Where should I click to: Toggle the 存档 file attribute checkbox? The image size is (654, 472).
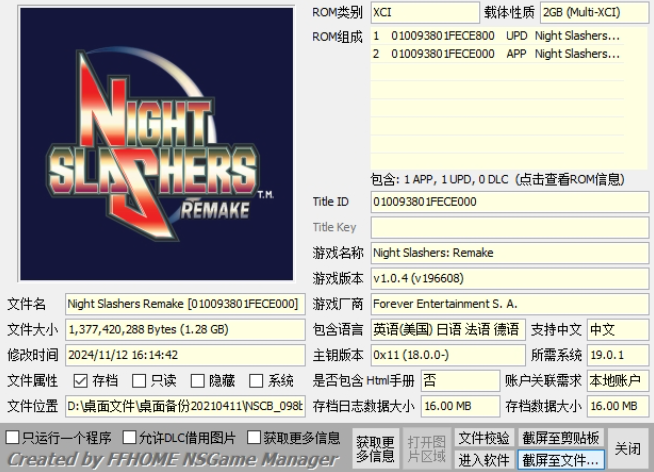[80, 381]
